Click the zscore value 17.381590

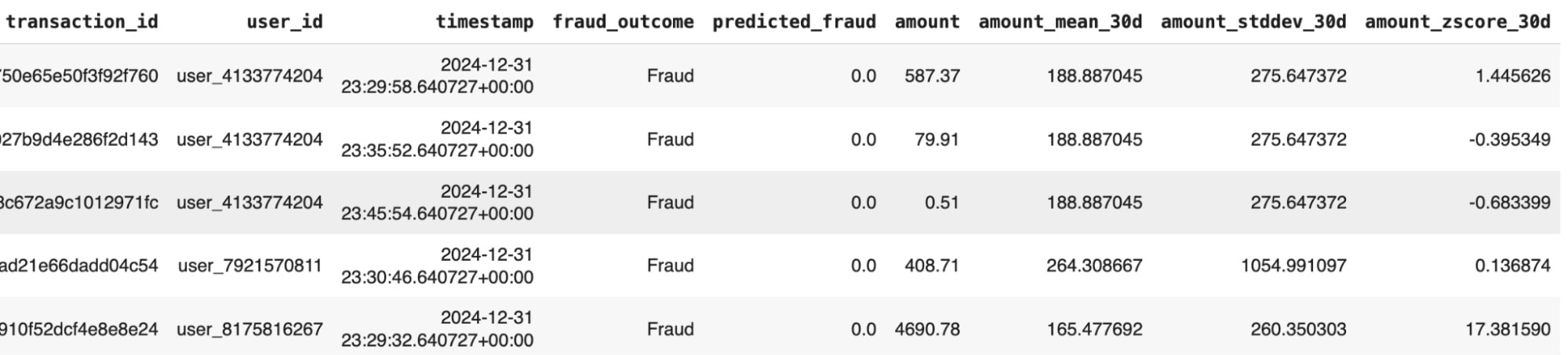coord(1508,329)
